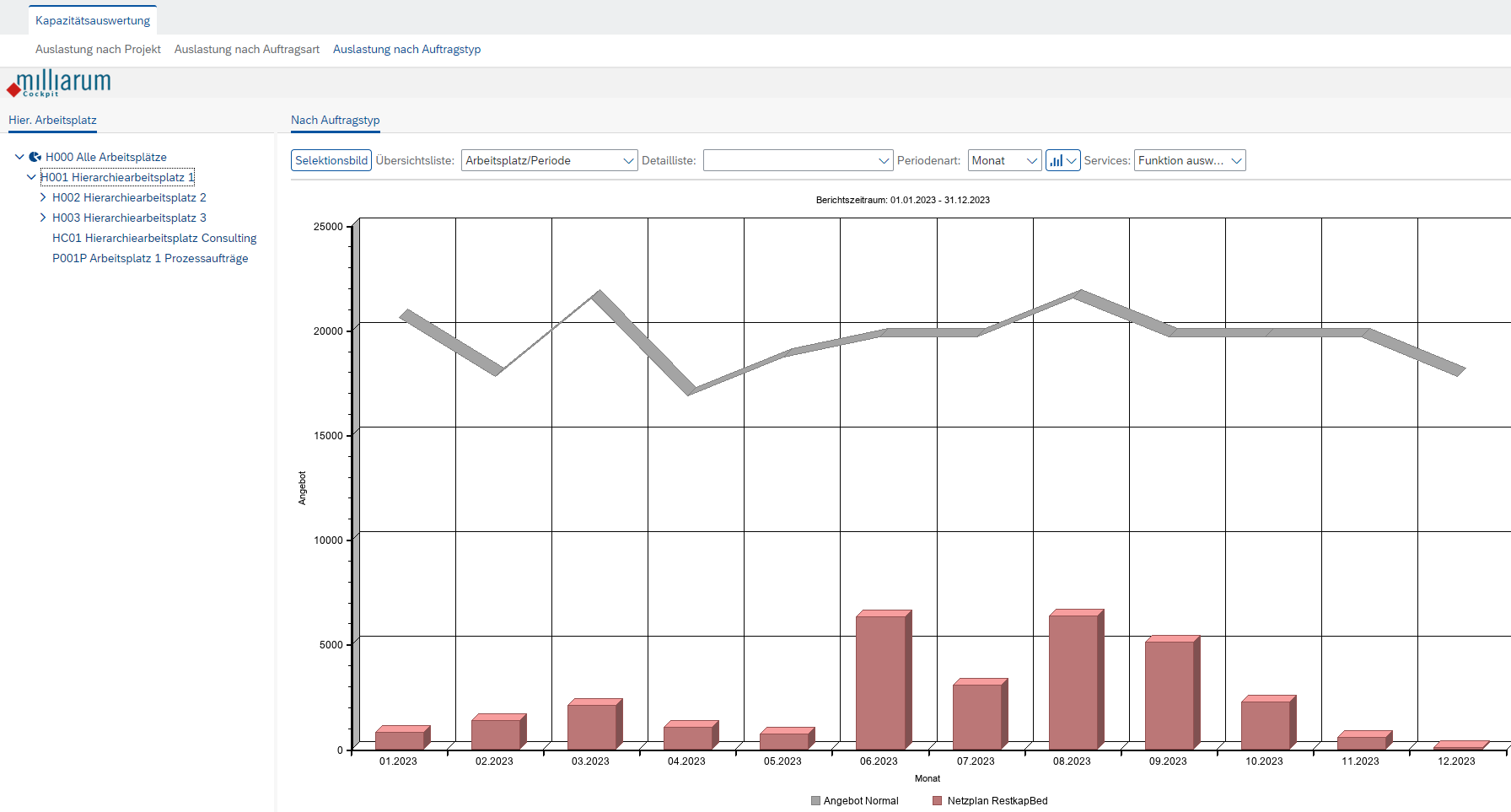The height and width of the screenshot is (812, 1511).
Task: Collapse the H000 Alle Arbeitsplätze node
Action: coord(19,157)
